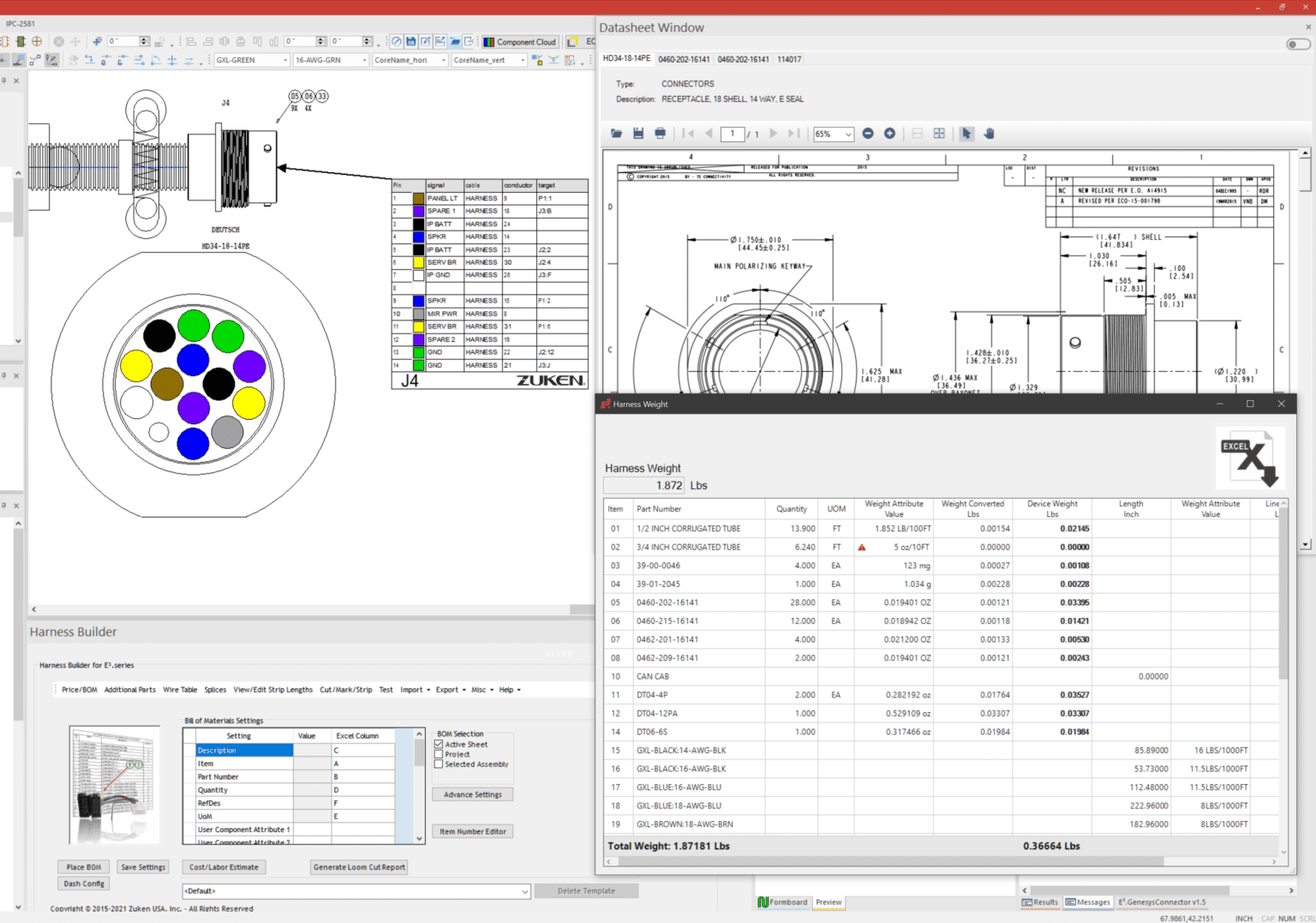
Task: Open a file in the Datasheet Window
Action: click(616, 133)
